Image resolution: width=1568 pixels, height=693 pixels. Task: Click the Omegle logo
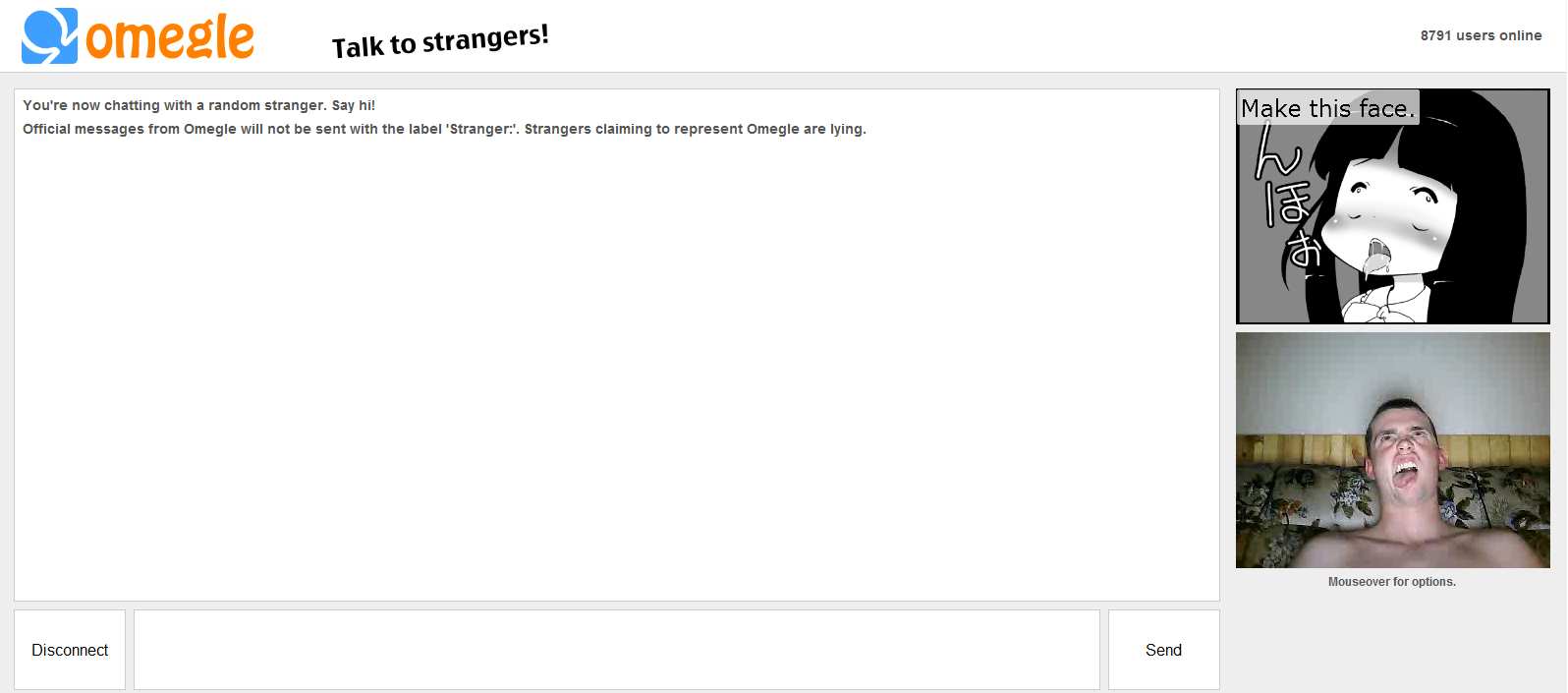(138, 36)
